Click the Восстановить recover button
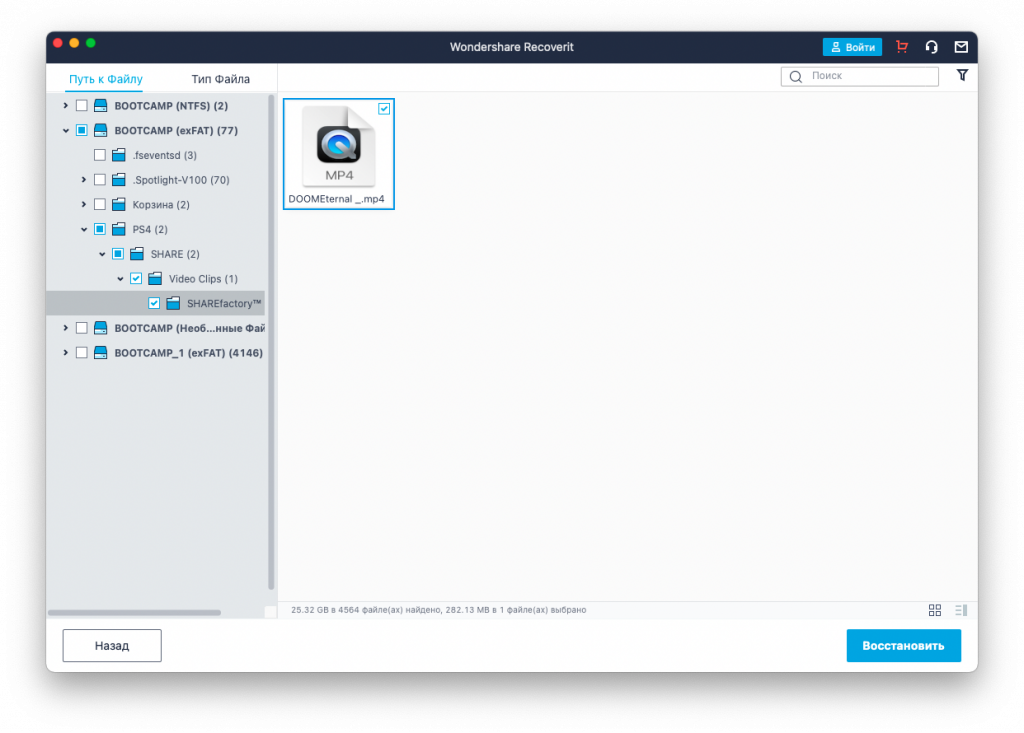Viewport: 1024px width, 733px height. tap(903, 645)
